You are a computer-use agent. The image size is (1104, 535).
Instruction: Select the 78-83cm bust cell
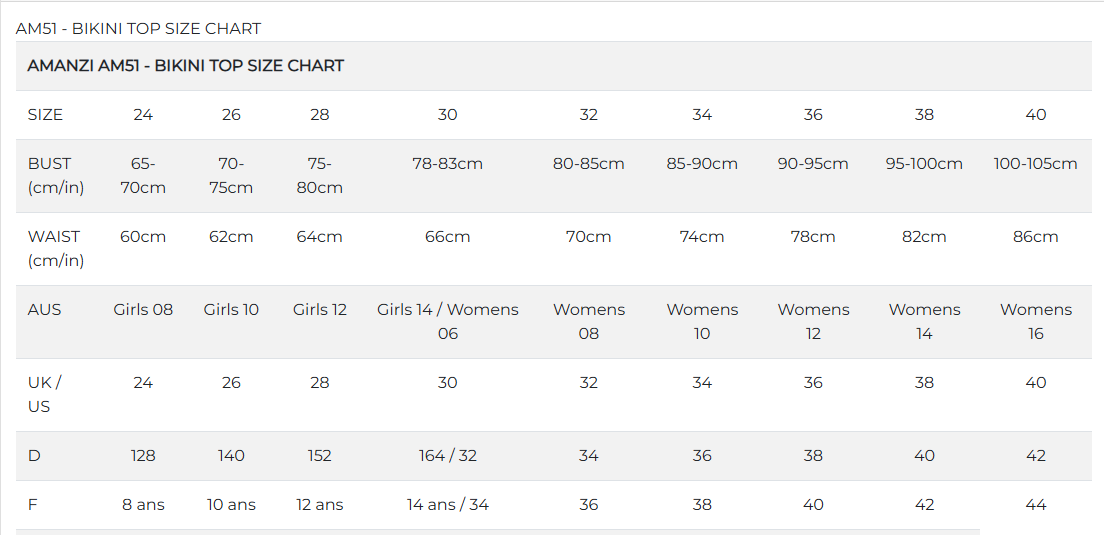tap(447, 163)
